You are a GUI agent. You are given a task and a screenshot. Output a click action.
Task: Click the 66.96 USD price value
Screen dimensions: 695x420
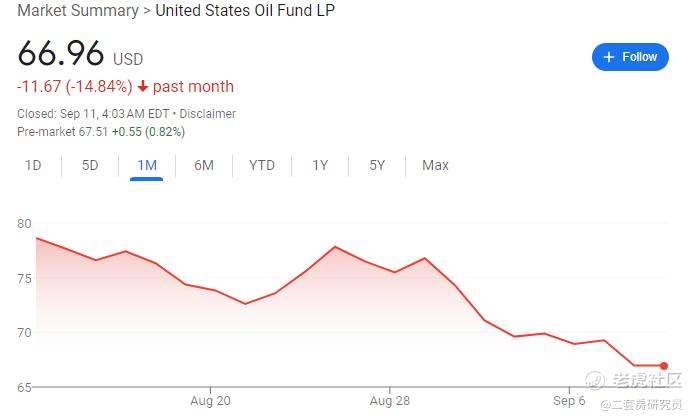coord(62,55)
